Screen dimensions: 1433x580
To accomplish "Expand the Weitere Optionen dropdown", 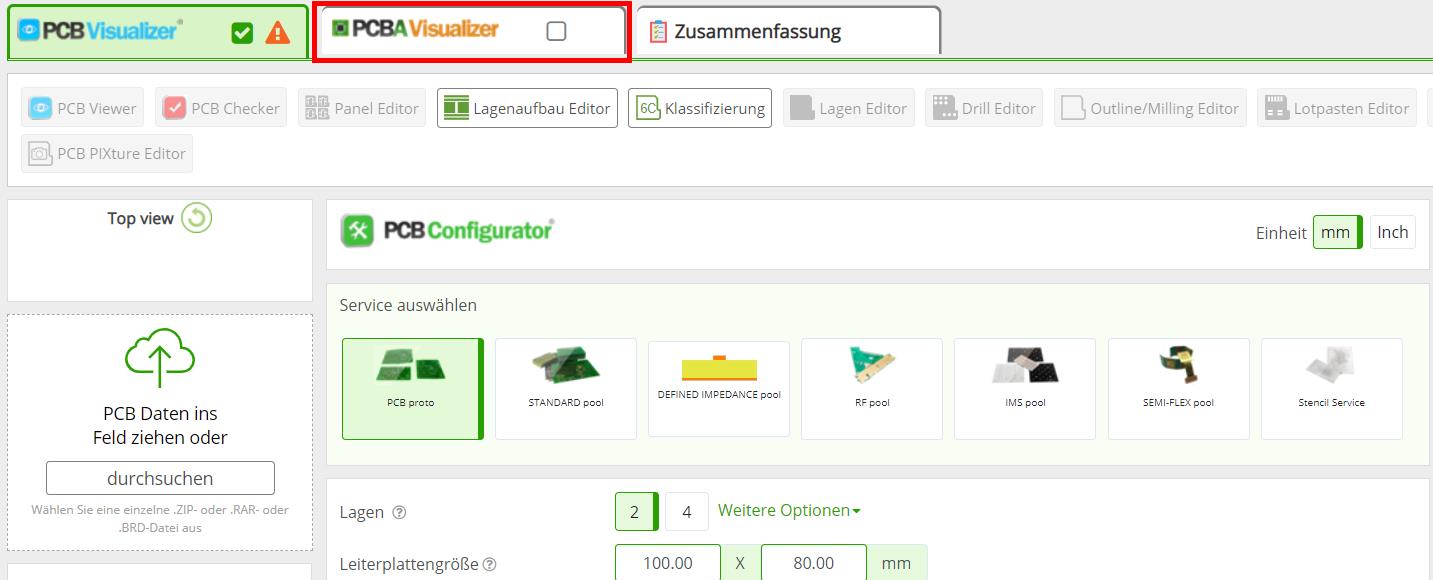I will (789, 510).
